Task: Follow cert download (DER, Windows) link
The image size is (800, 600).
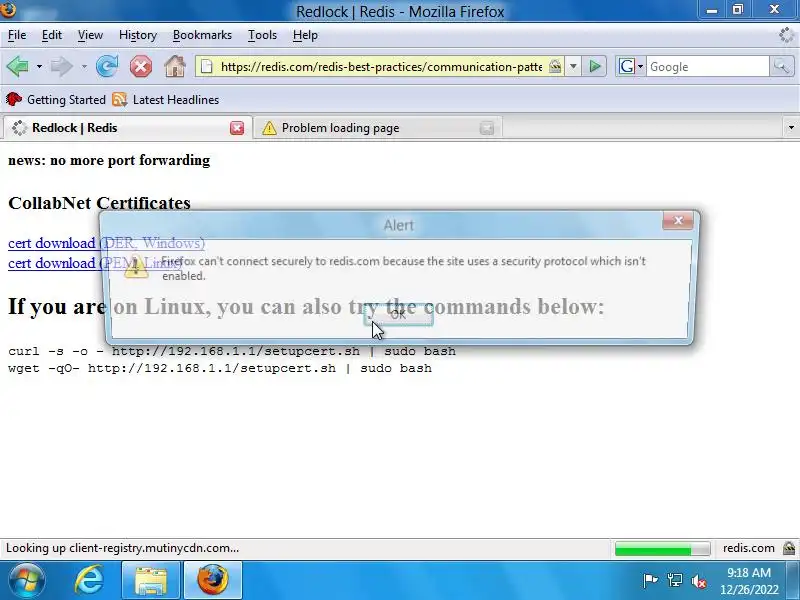Action: click(x=106, y=243)
